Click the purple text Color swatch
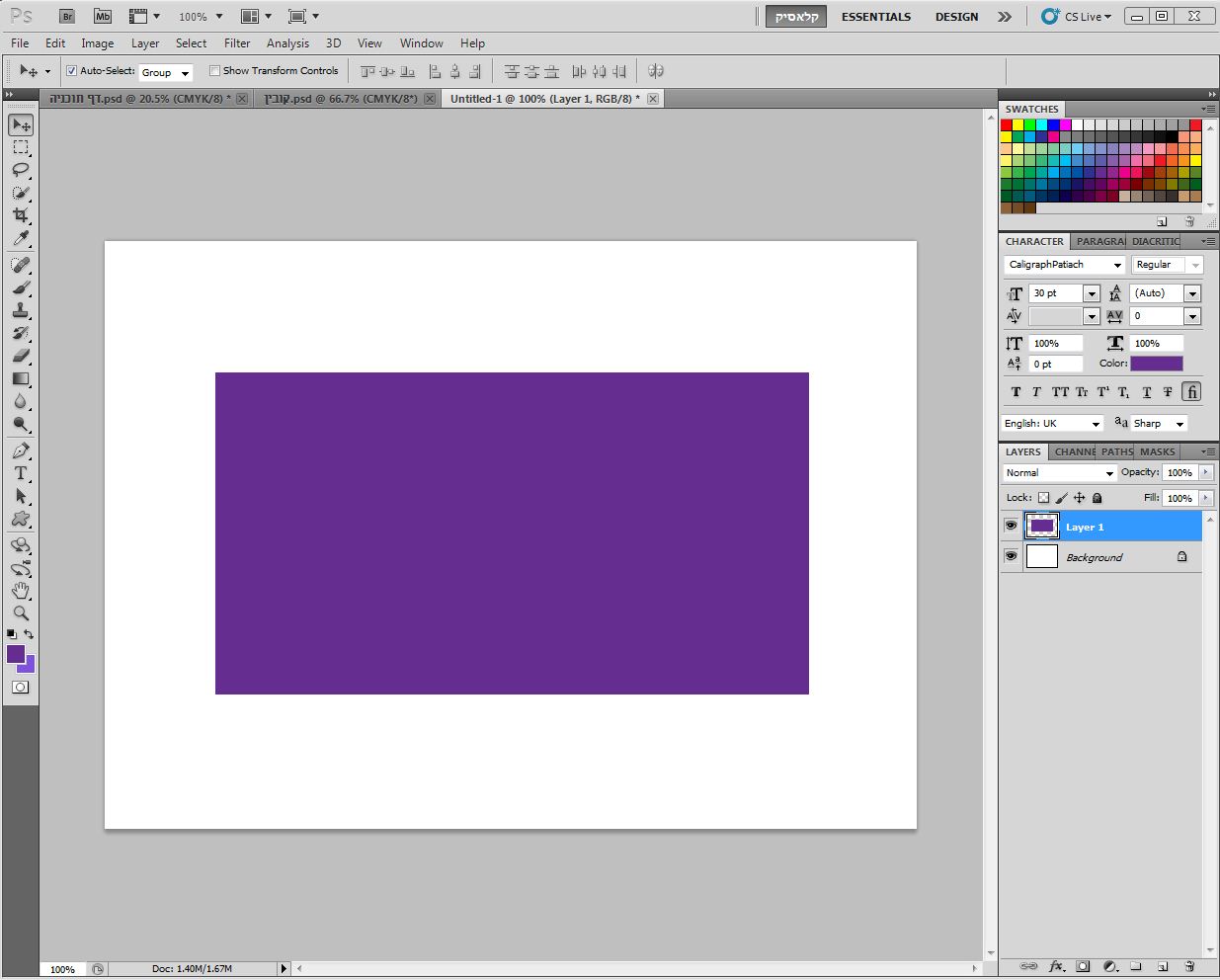The image size is (1220, 980). (1156, 364)
